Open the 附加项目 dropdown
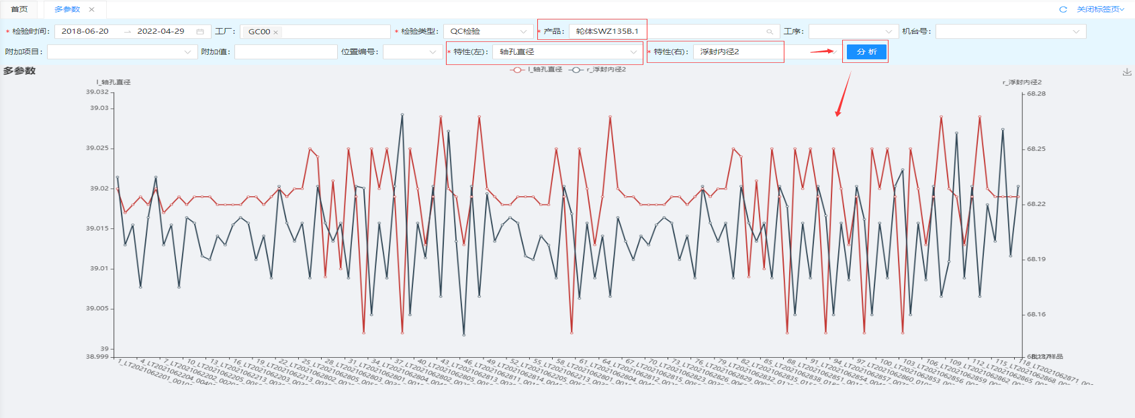The height and width of the screenshot is (418, 1135). click(x=121, y=52)
